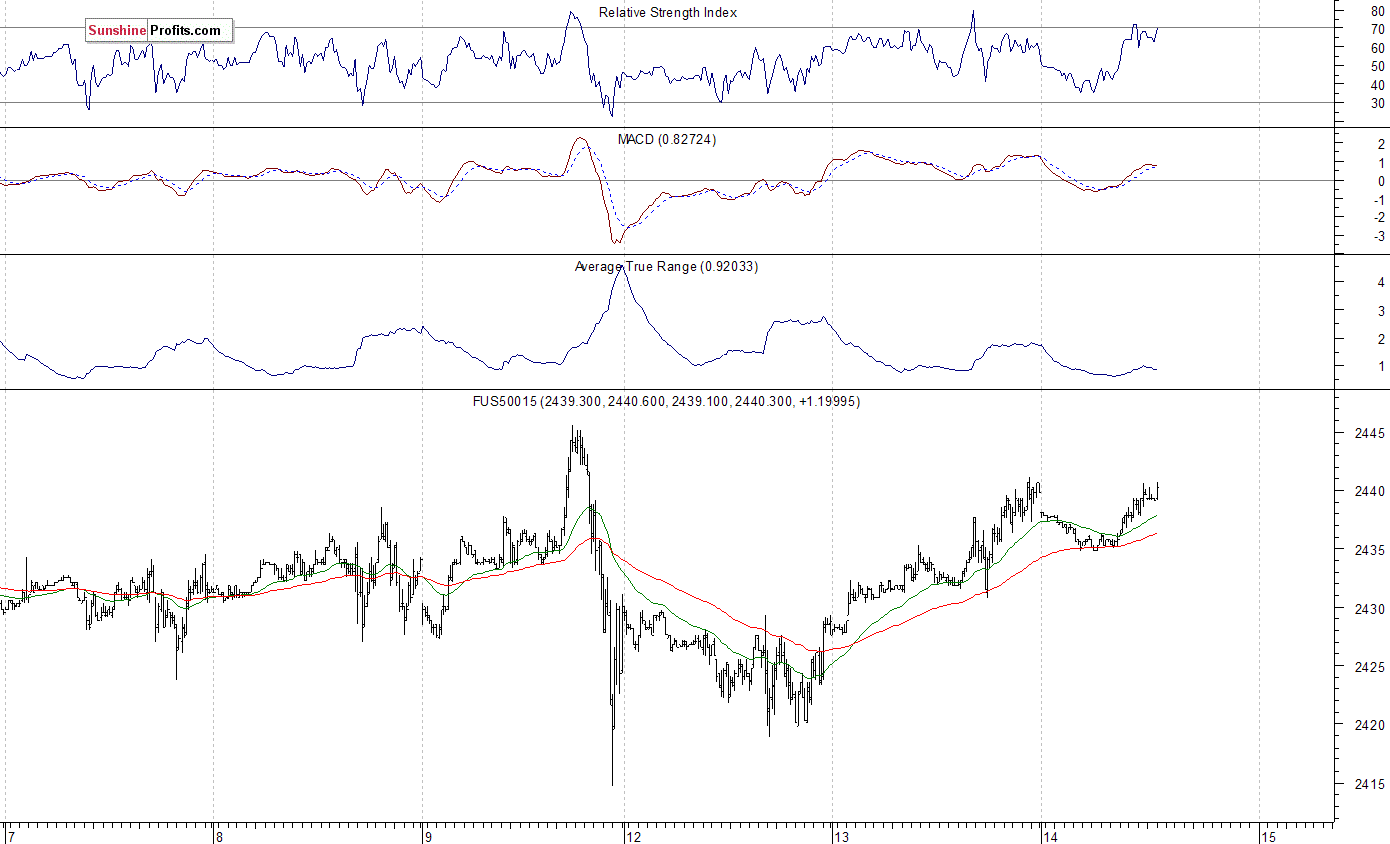Click date label 12 on time axis
This screenshot has height=844, width=1390.
click(x=632, y=837)
